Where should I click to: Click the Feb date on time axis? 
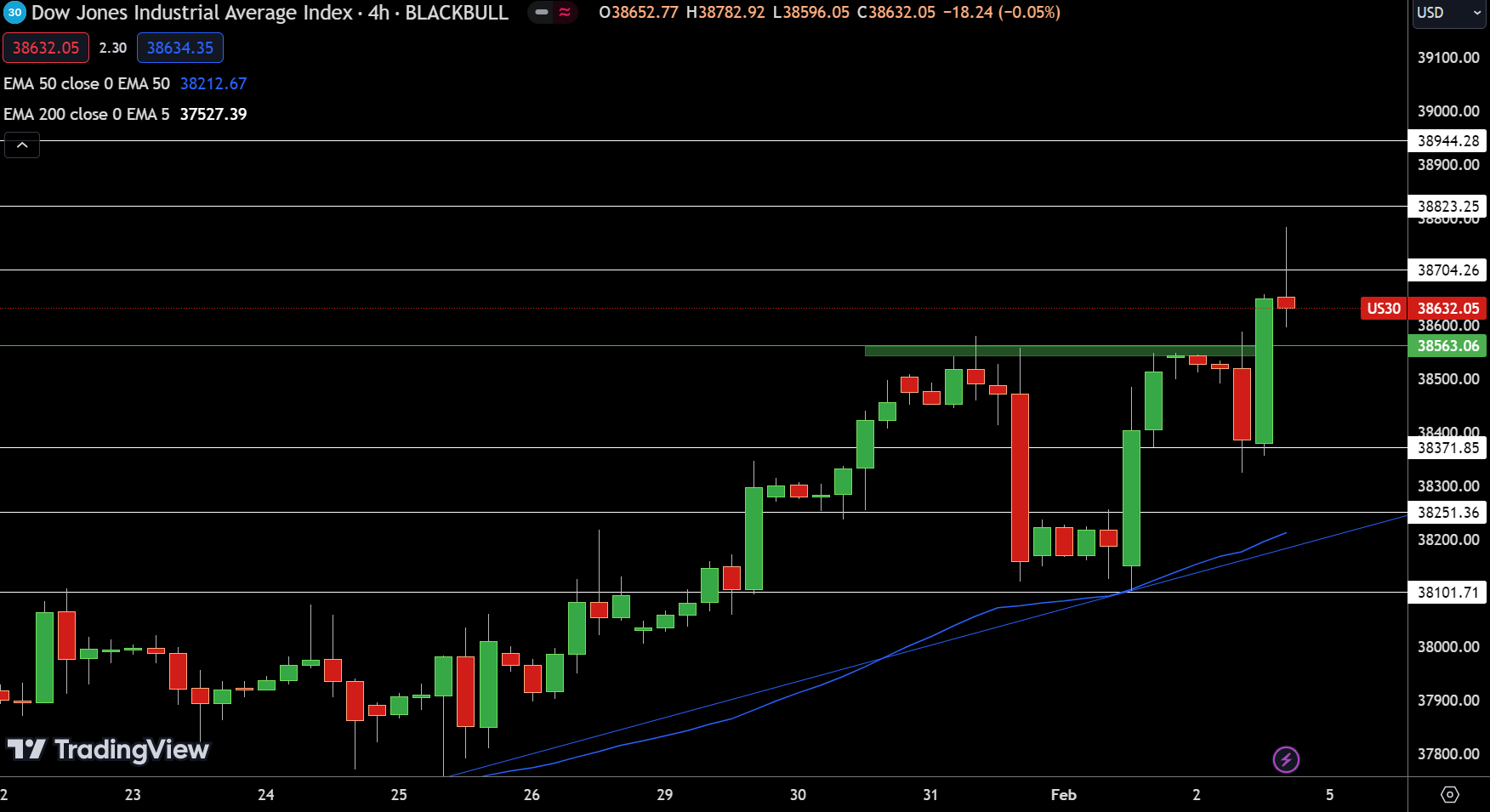1063,795
